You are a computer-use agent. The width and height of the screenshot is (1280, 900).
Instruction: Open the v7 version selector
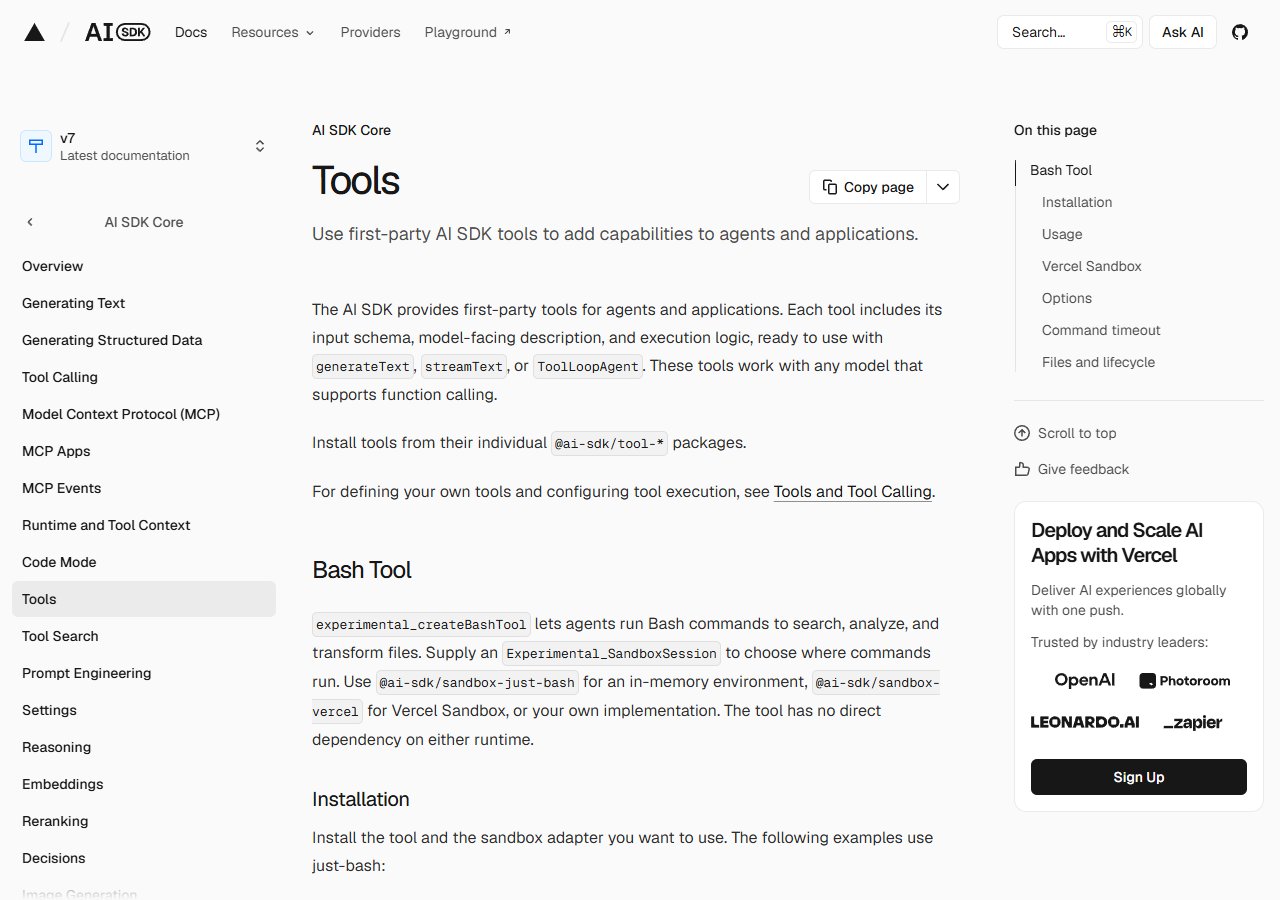[x=146, y=146]
